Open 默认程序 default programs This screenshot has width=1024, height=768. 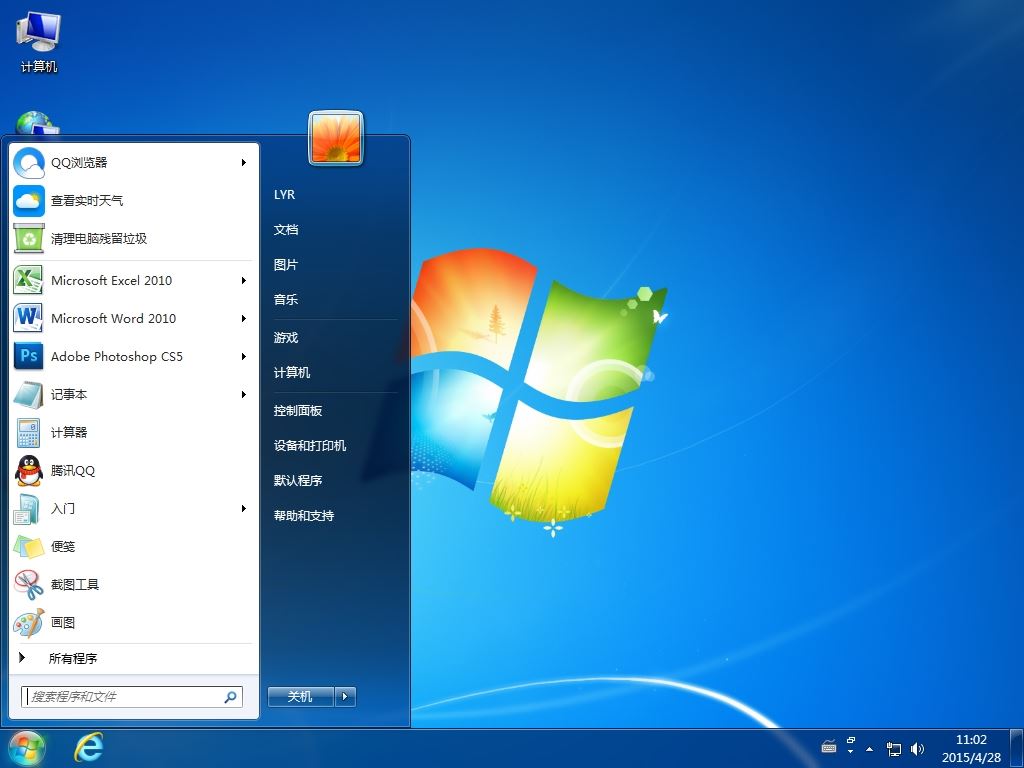(298, 481)
